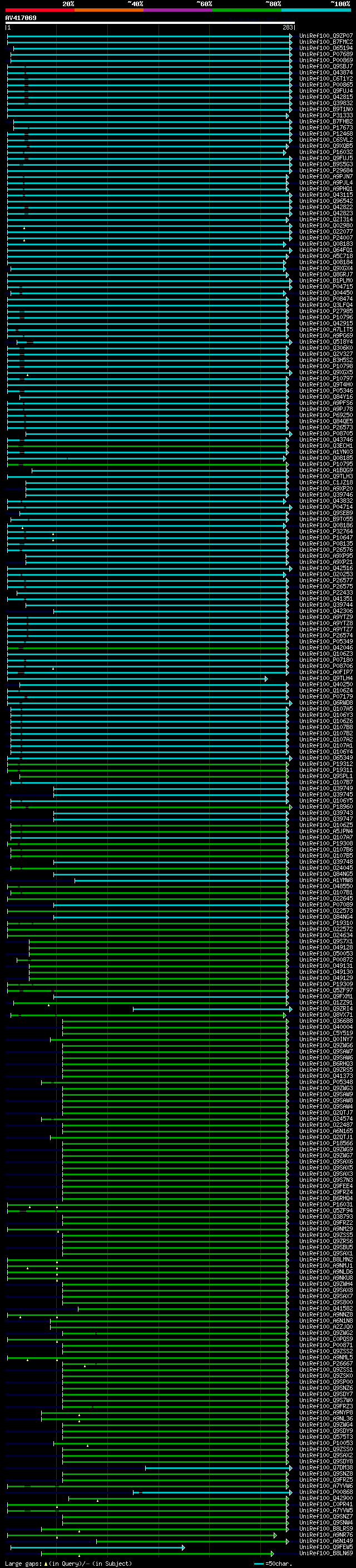Select hit UniRef100_Q9FEW5
The width and height of the screenshot is (356, 1568).
point(326,1547)
